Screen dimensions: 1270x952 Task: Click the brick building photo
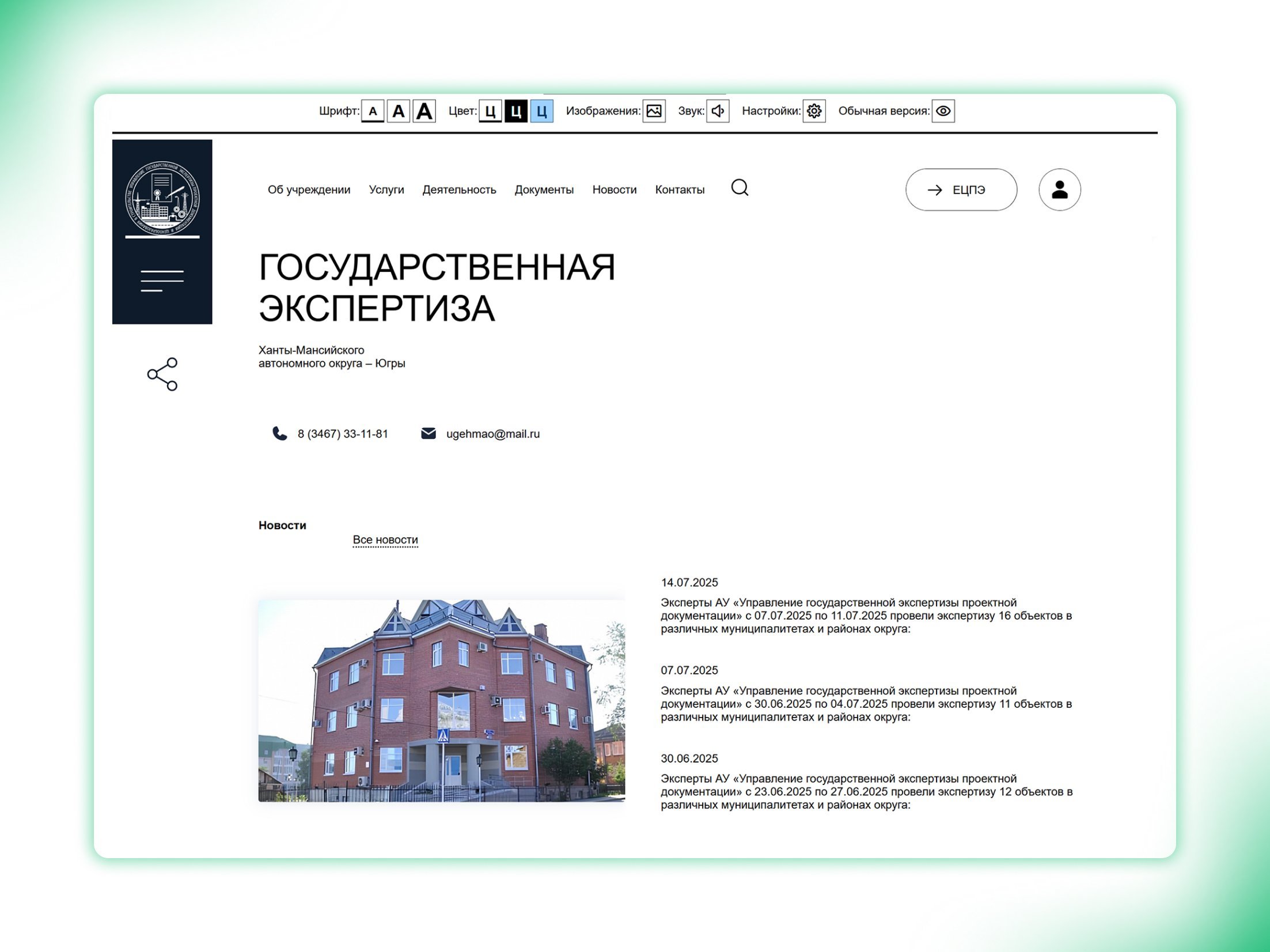click(441, 700)
